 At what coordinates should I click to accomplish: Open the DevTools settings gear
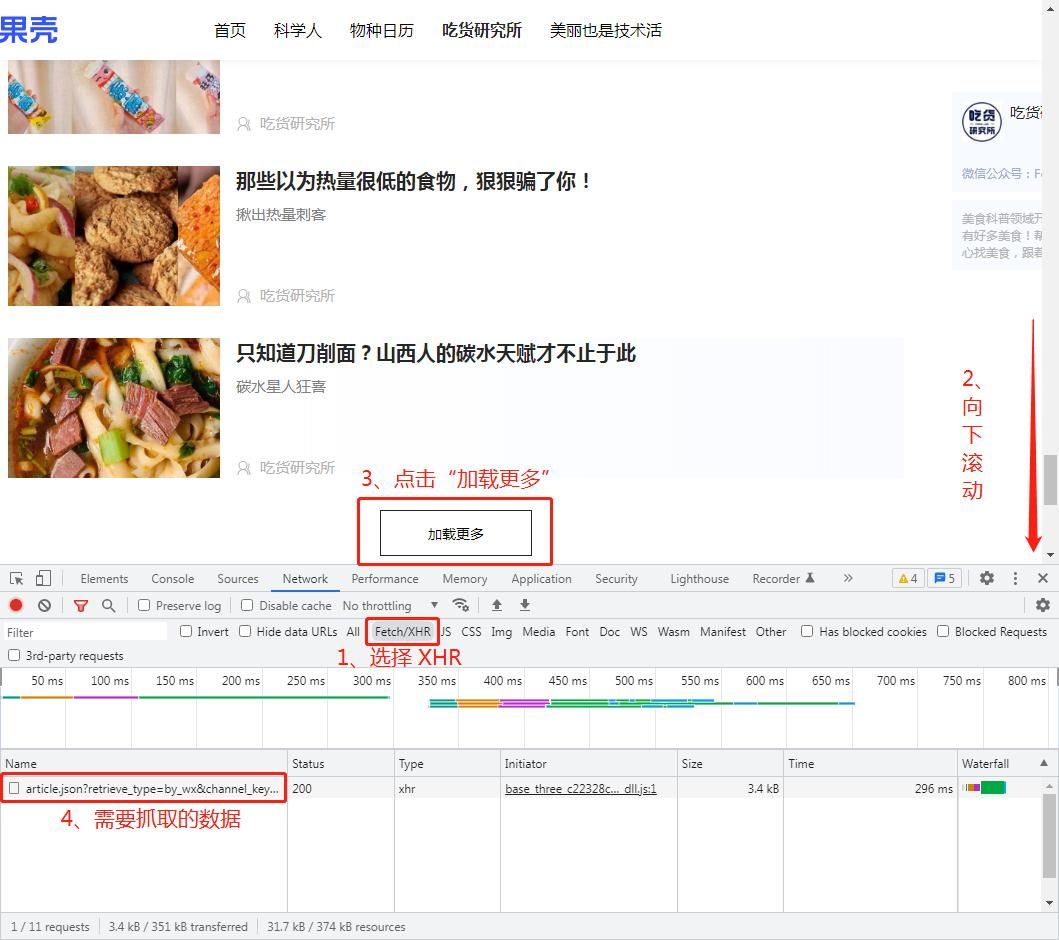pos(987,578)
